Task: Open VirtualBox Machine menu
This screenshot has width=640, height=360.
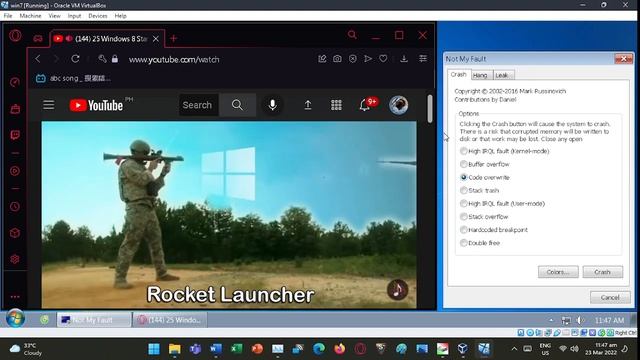Action: click(x=31, y=16)
